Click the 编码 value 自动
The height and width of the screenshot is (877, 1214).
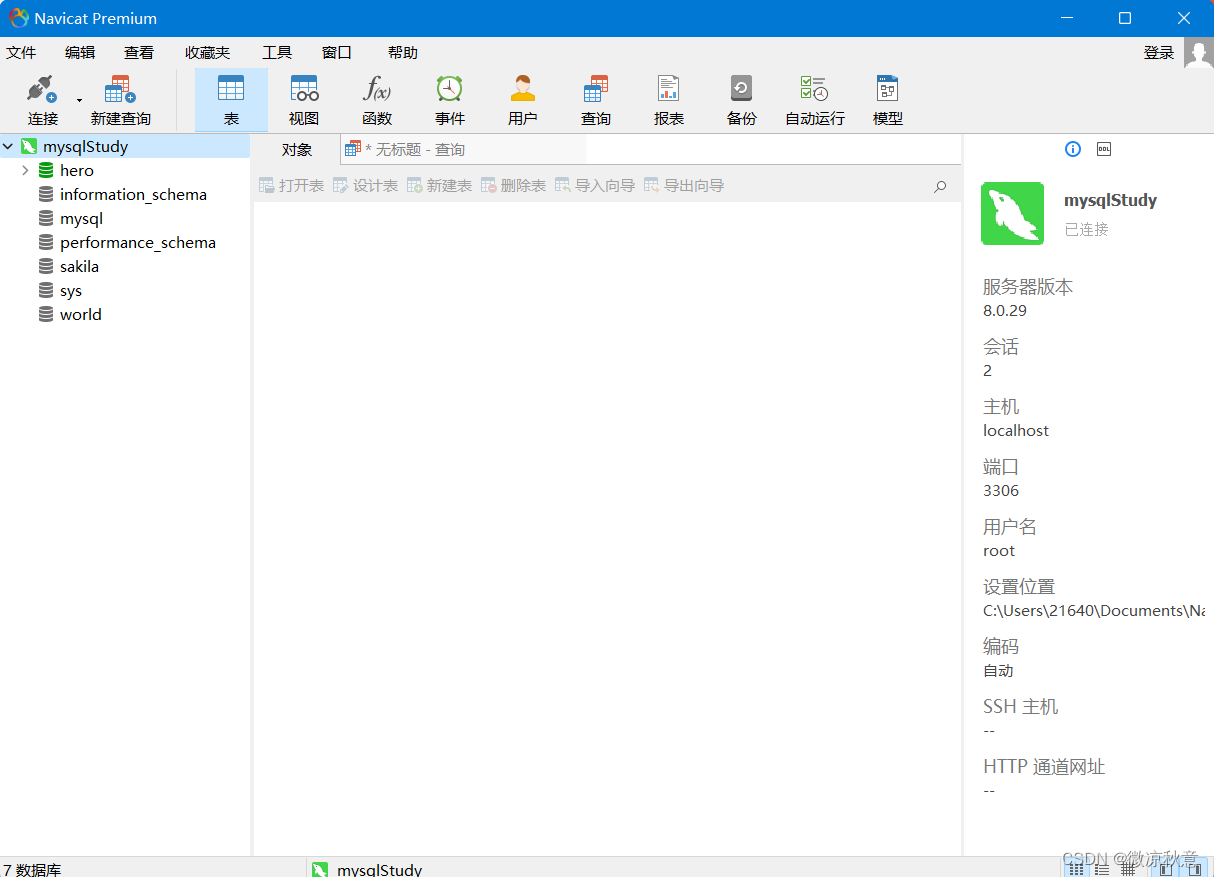[x=998, y=671]
